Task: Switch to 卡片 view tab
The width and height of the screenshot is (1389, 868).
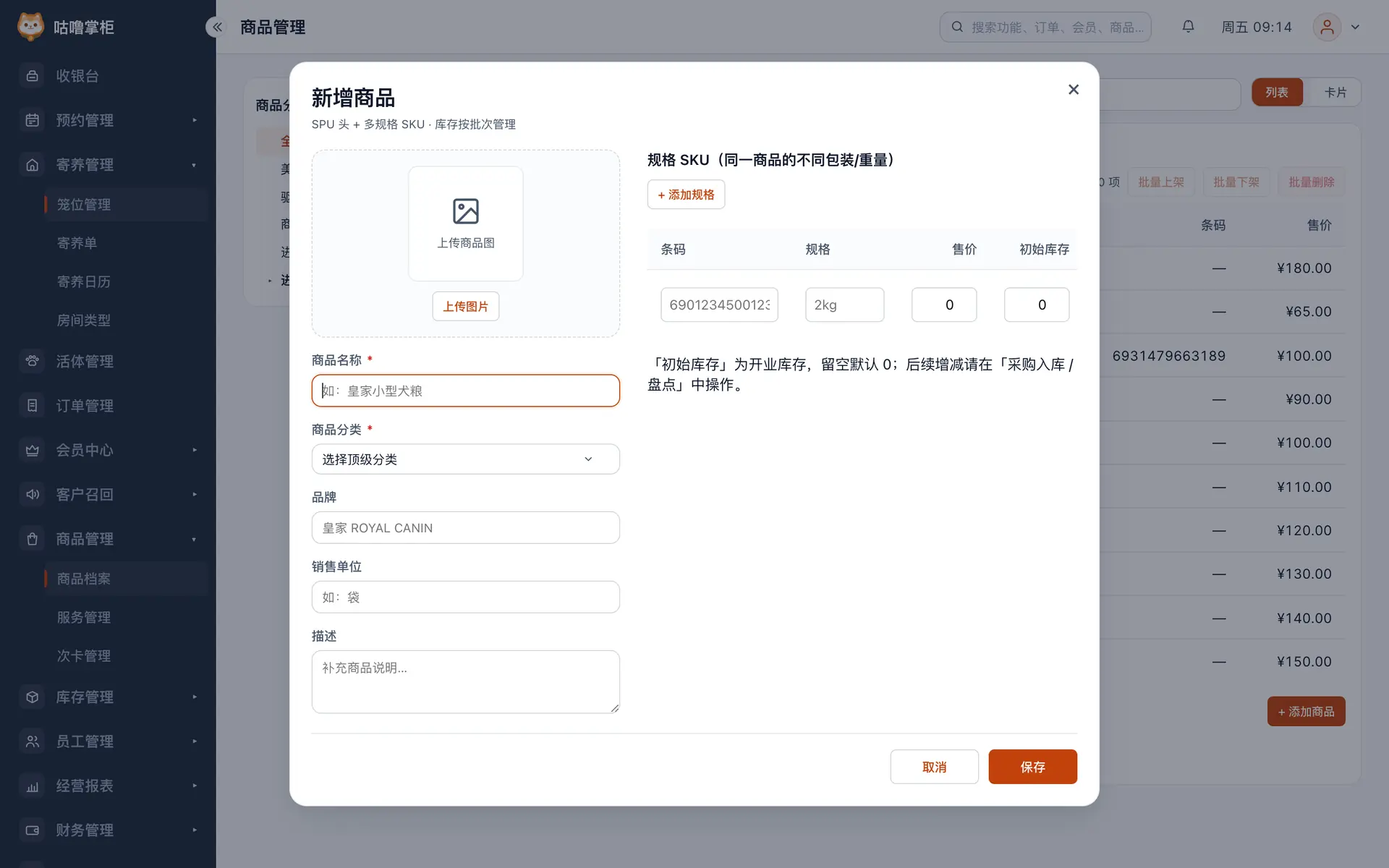Action: point(1335,93)
